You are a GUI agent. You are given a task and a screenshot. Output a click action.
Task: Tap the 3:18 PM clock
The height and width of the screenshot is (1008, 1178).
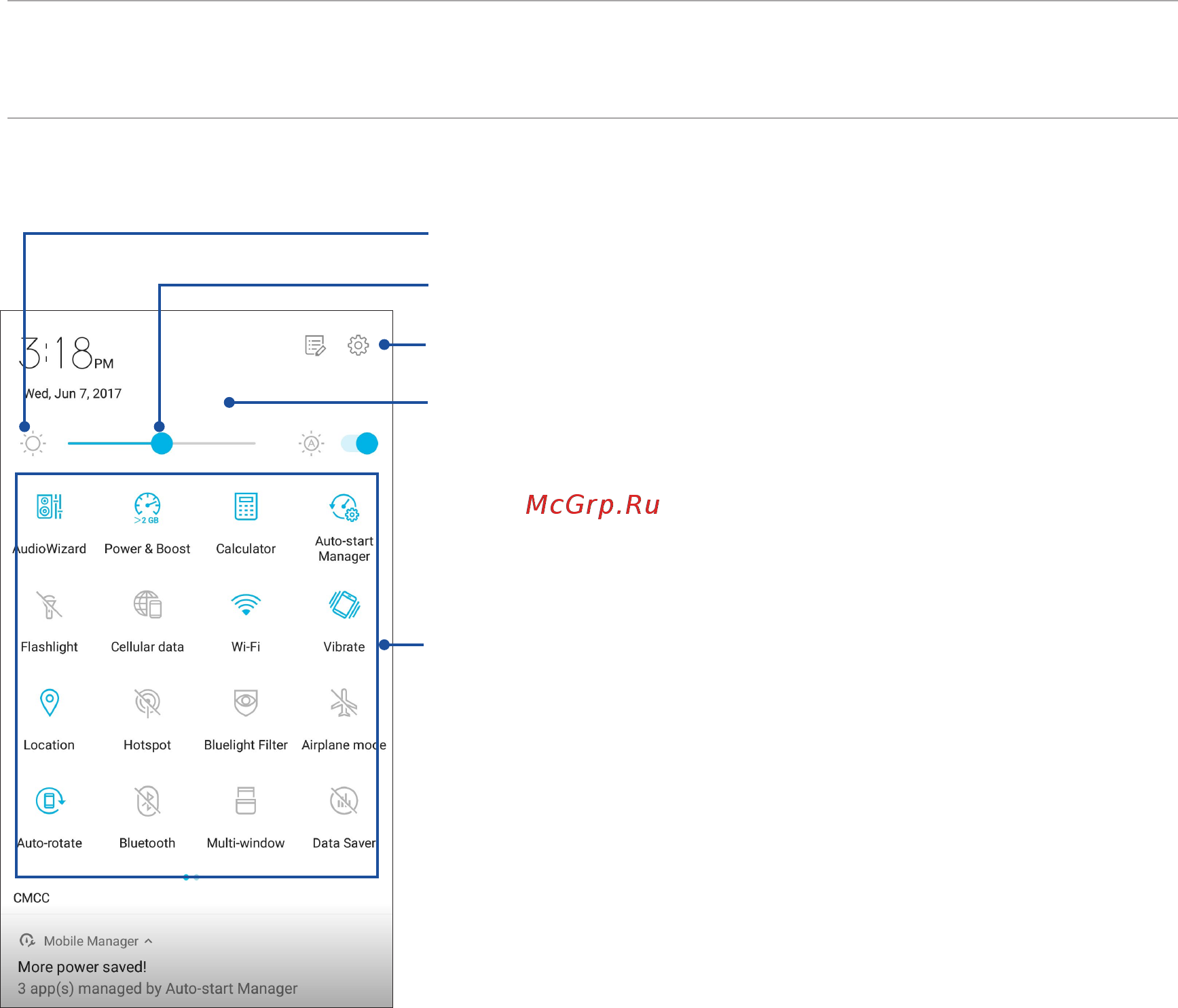67,352
